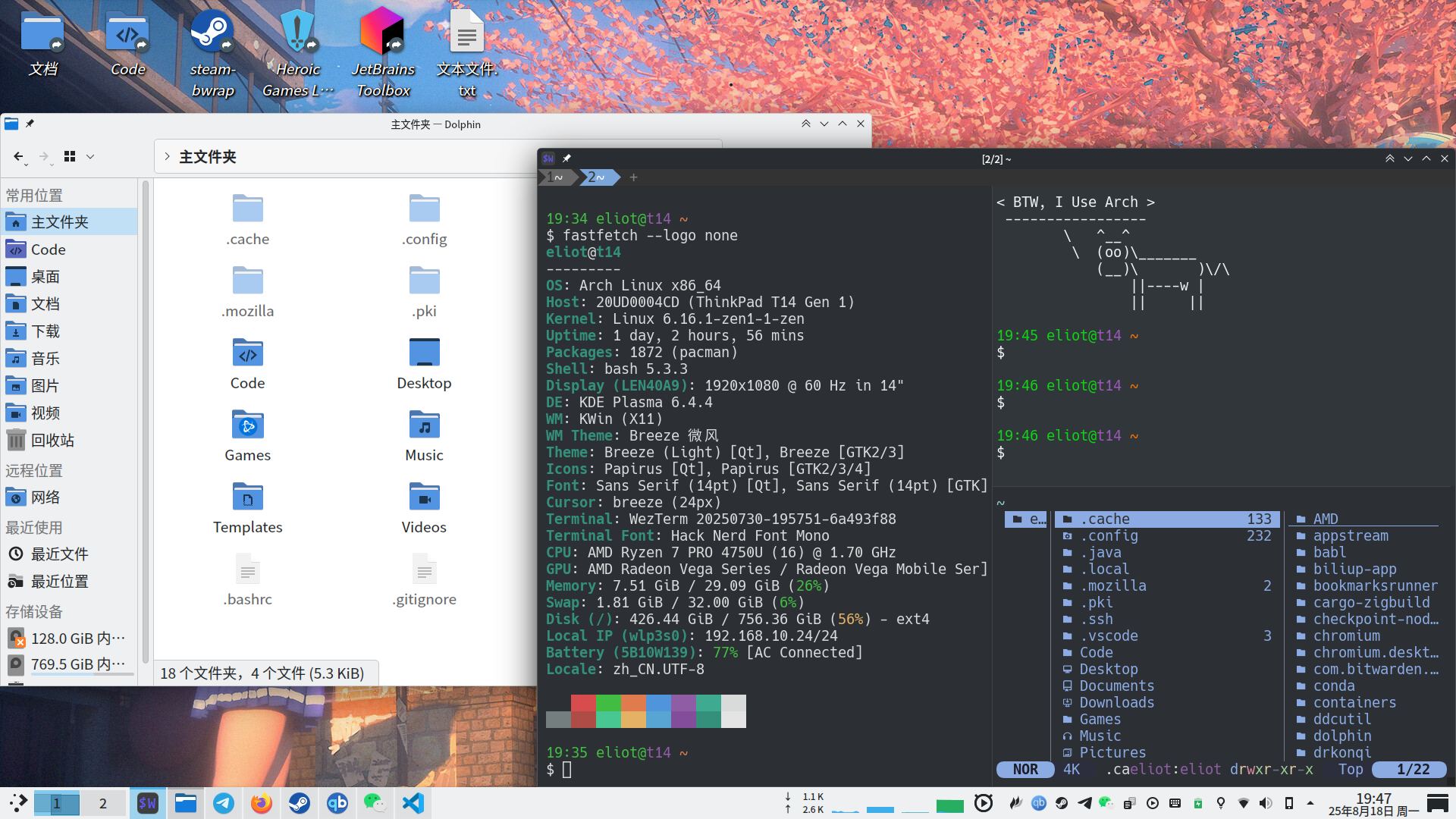Select the Videos folder in Dolphin
The width and height of the screenshot is (1456, 819).
click(x=424, y=508)
